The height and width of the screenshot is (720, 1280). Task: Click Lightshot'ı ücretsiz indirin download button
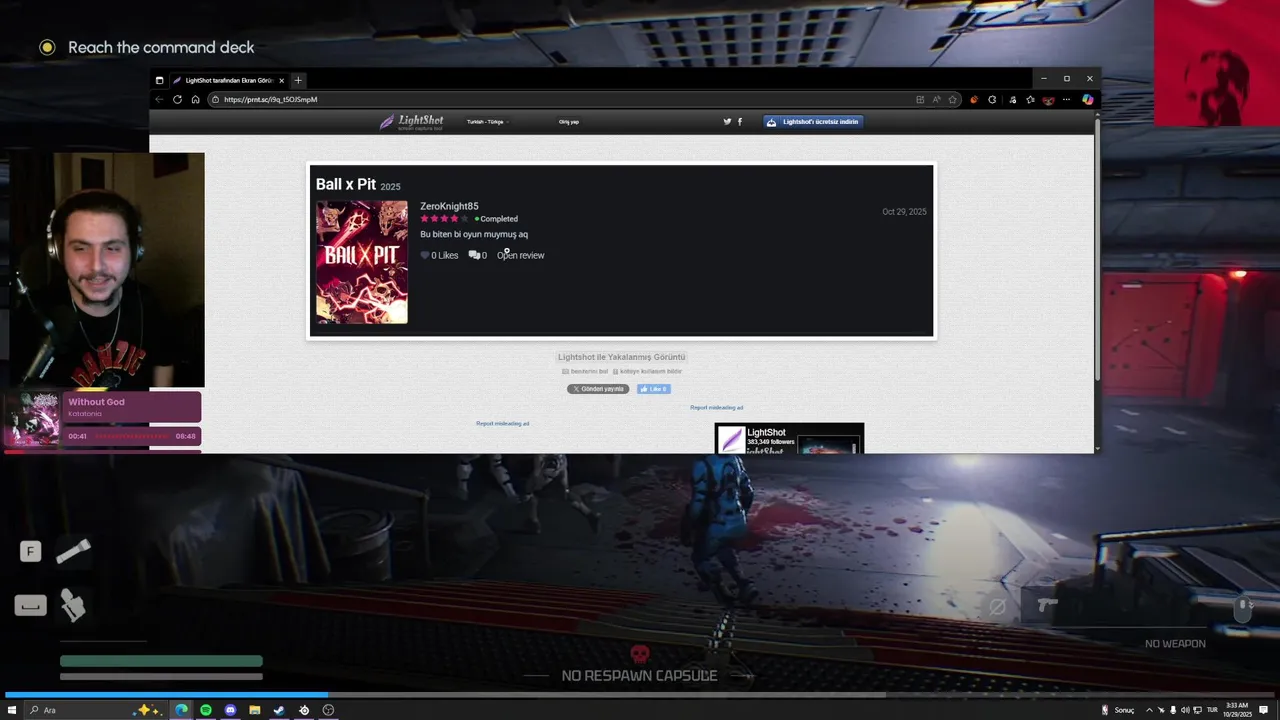[813, 122]
